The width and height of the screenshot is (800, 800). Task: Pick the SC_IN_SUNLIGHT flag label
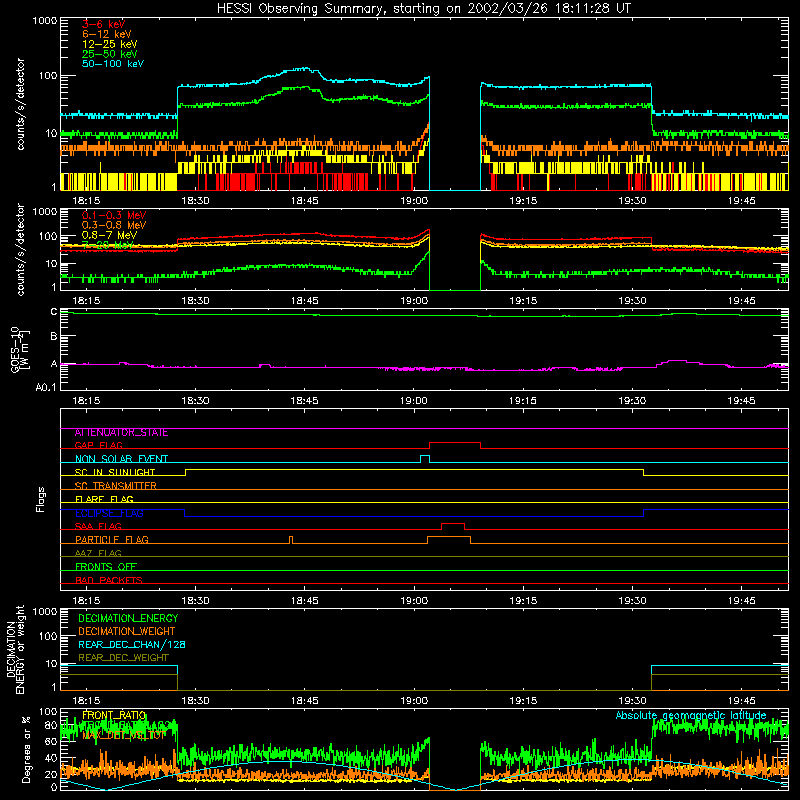click(115, 472)
